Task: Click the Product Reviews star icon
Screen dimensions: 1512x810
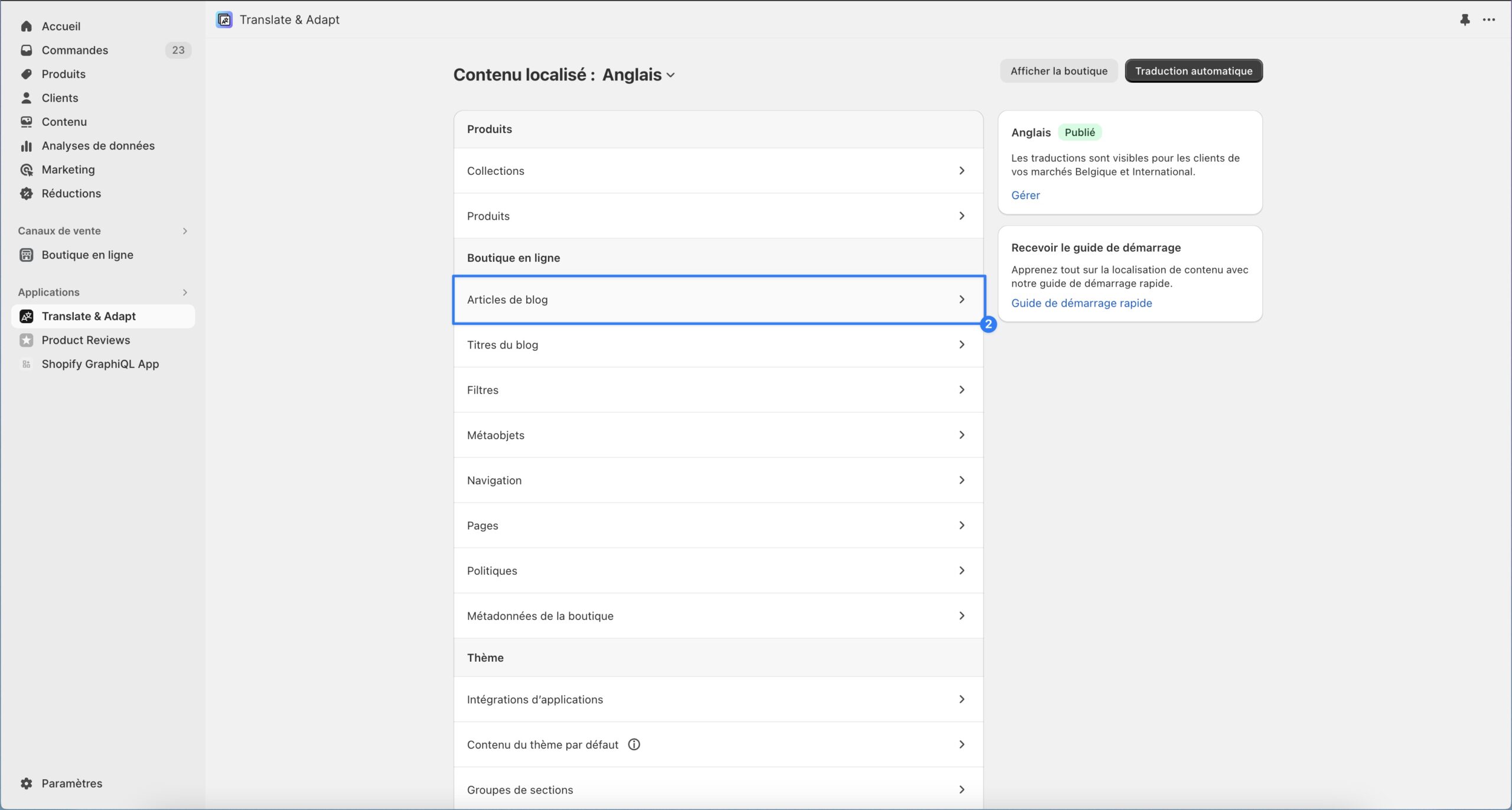Action: 26,340
